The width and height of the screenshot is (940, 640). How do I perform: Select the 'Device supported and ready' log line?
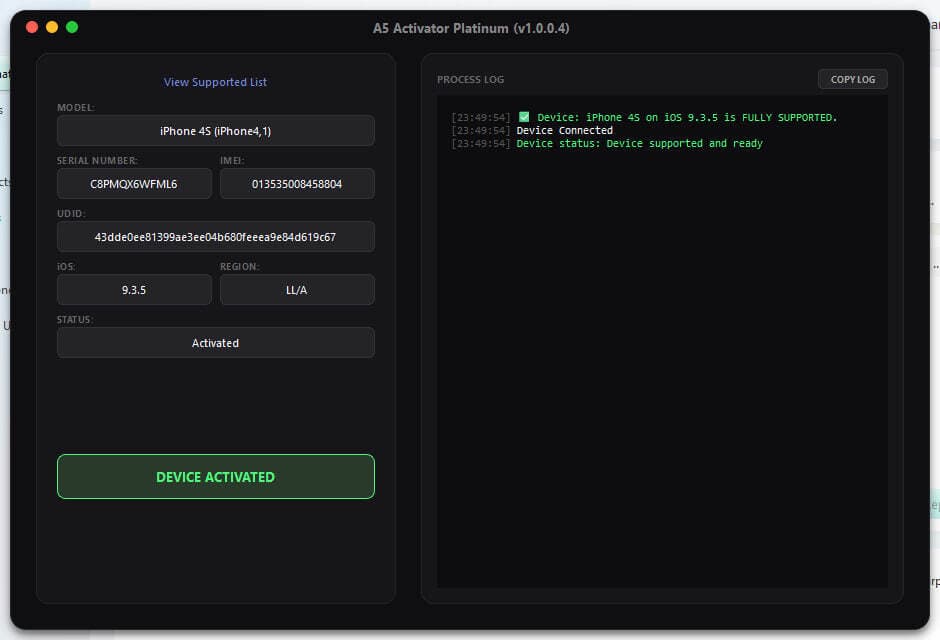coord(607,144)
